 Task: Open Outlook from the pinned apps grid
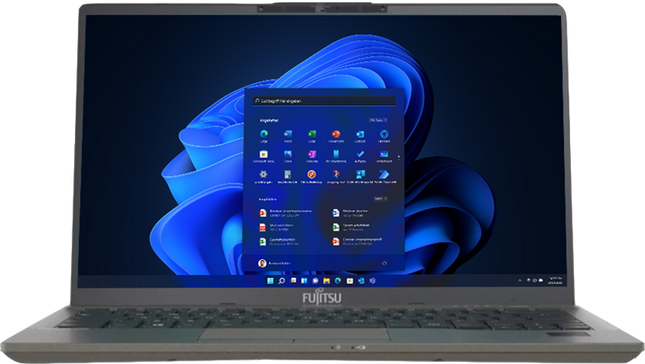tap(360, 136)
